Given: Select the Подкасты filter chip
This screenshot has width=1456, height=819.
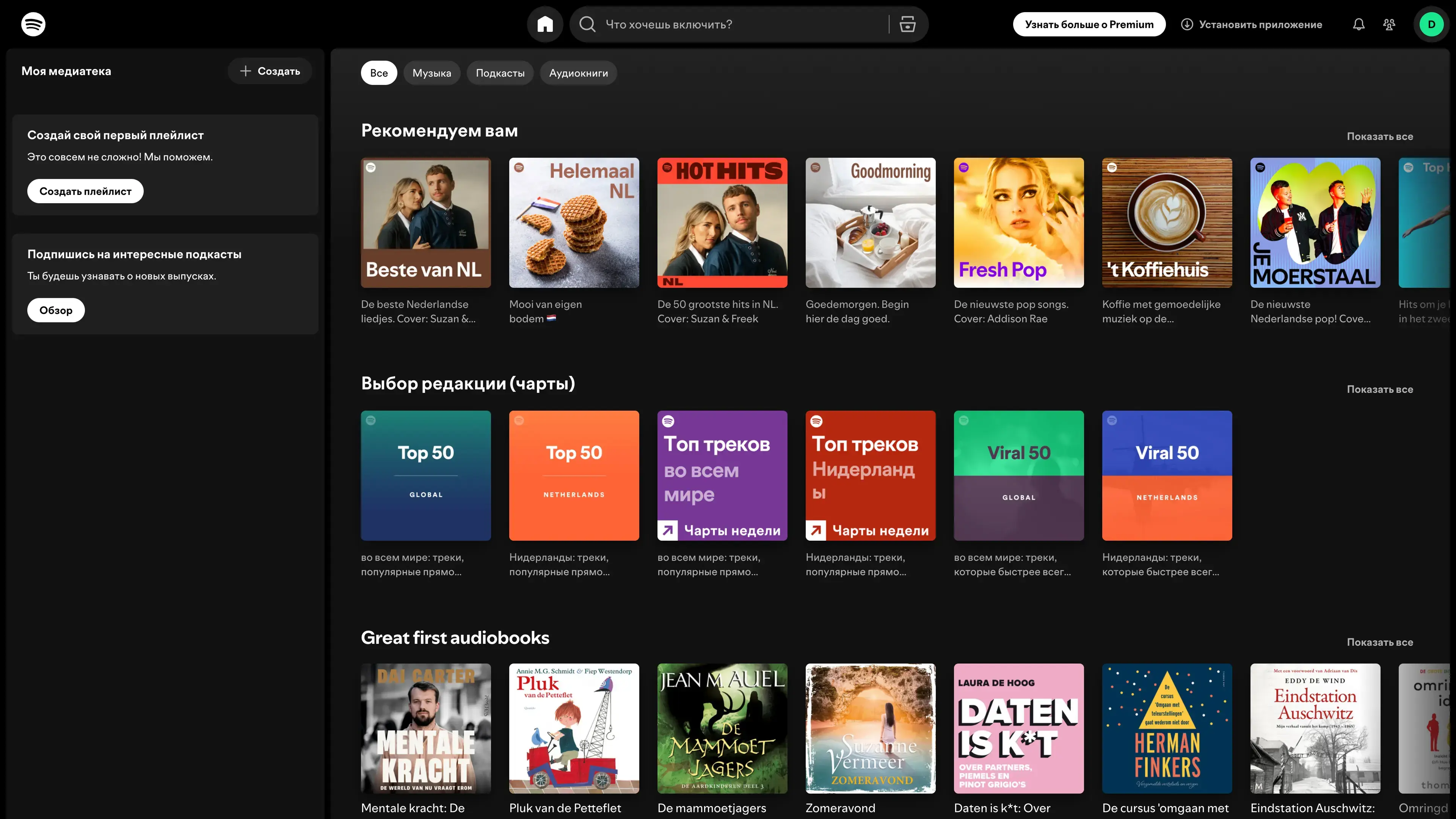Looking at the screenshot, I should pos(500,73).
